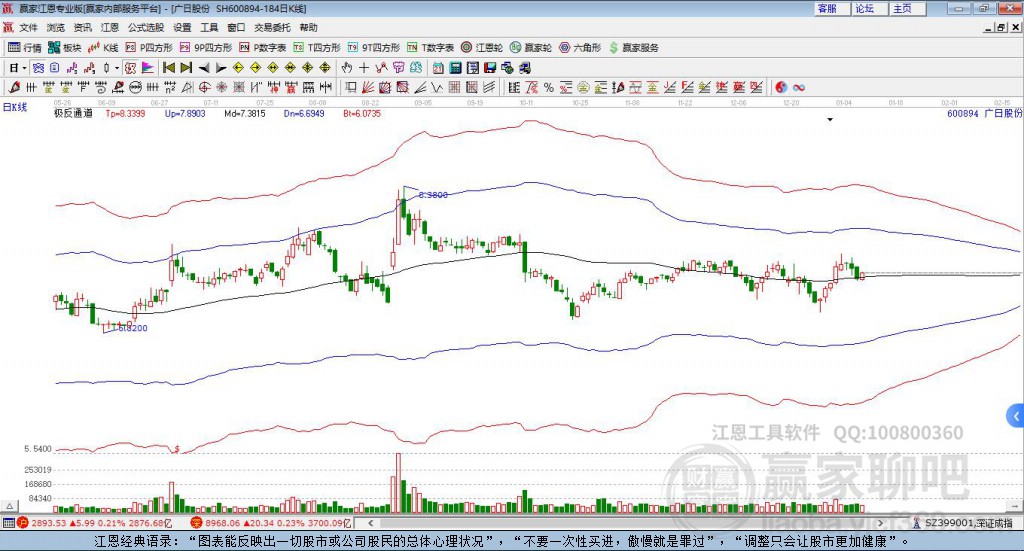Open 赢家服务 service page
Image resolution: width=1024 pixels, height=551 pixels.
[x=633, y=48]
